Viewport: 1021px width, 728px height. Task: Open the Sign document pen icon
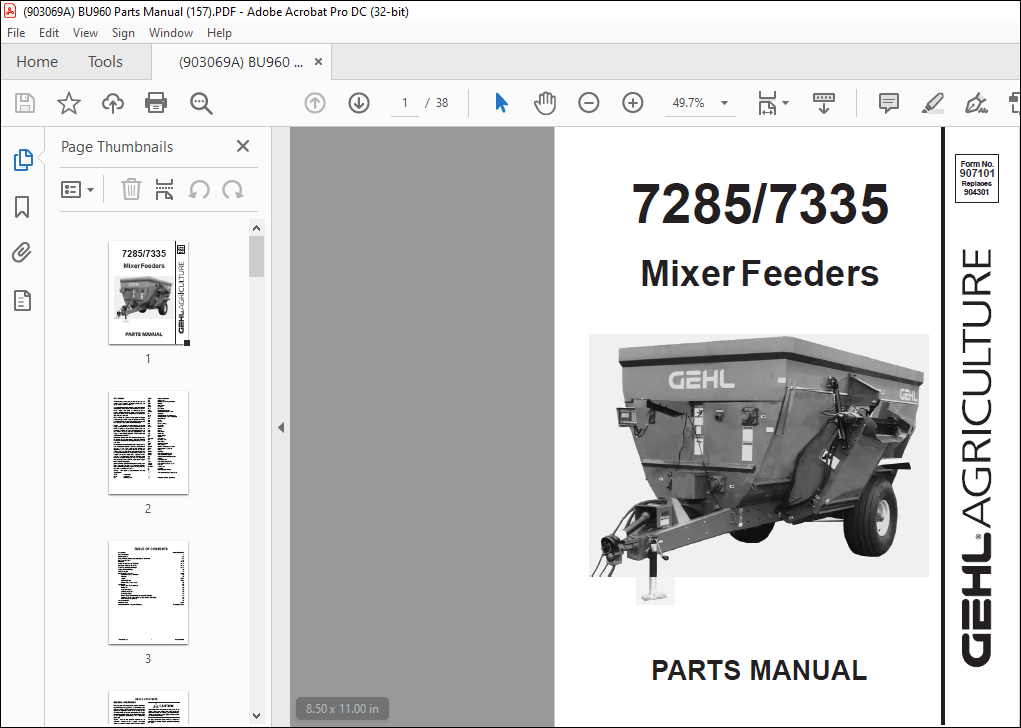click(975, 103)
